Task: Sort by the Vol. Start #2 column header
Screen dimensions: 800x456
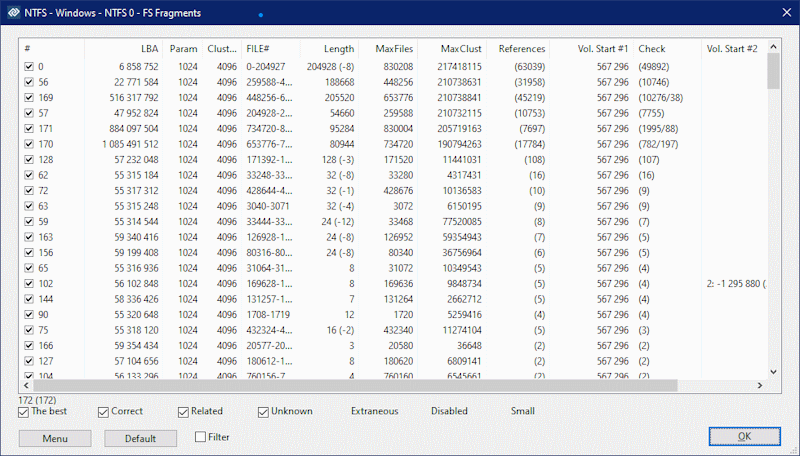Action: pyautogui.click(x=734, y=49)
